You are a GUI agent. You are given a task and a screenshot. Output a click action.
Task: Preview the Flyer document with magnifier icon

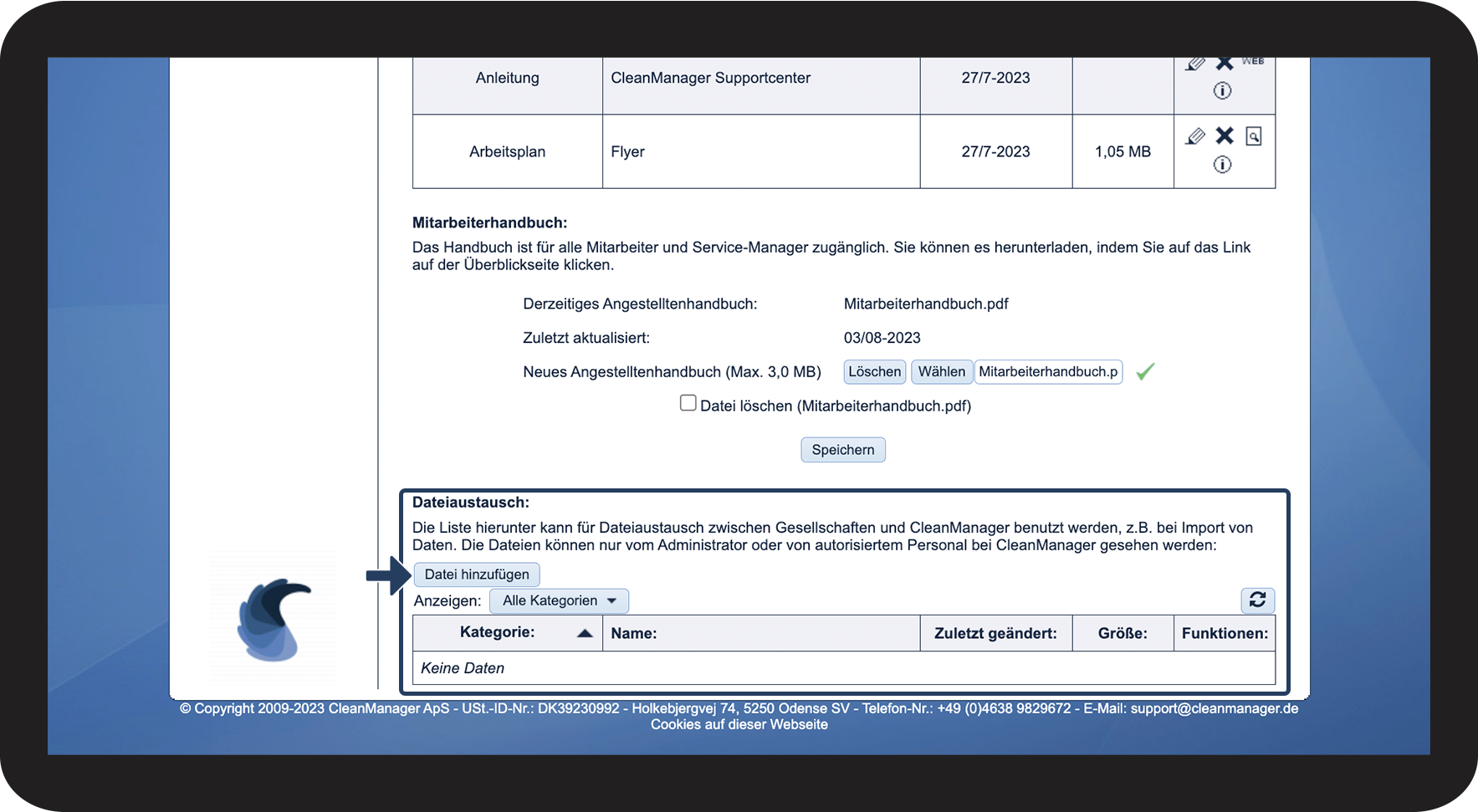1253,136
